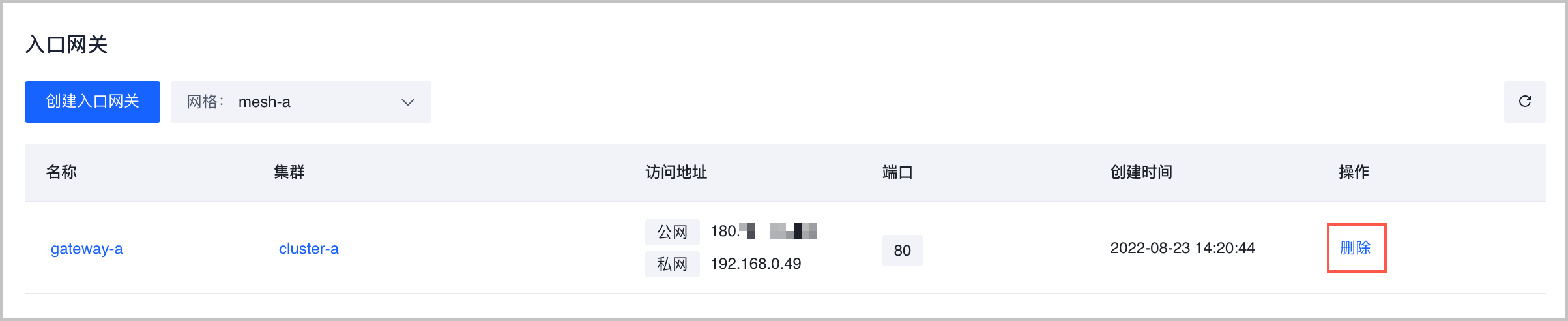The height and width of the screenshot is (321, 1568).
Task: Select the 访问地址 column header
Action: tap(676, 172)
